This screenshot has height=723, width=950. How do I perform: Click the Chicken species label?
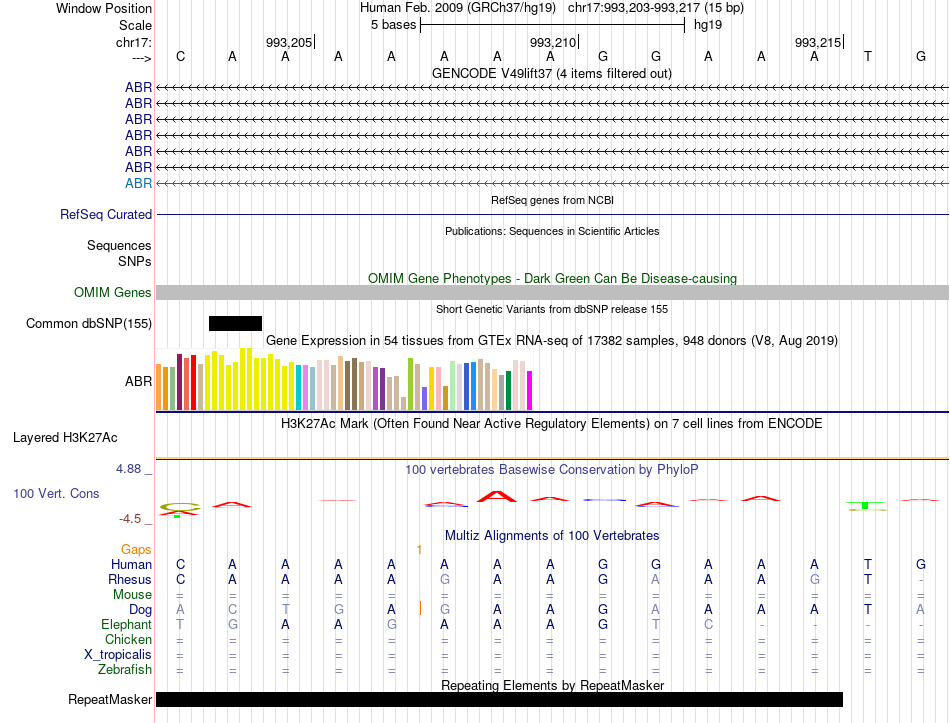(x=128, y=639)
